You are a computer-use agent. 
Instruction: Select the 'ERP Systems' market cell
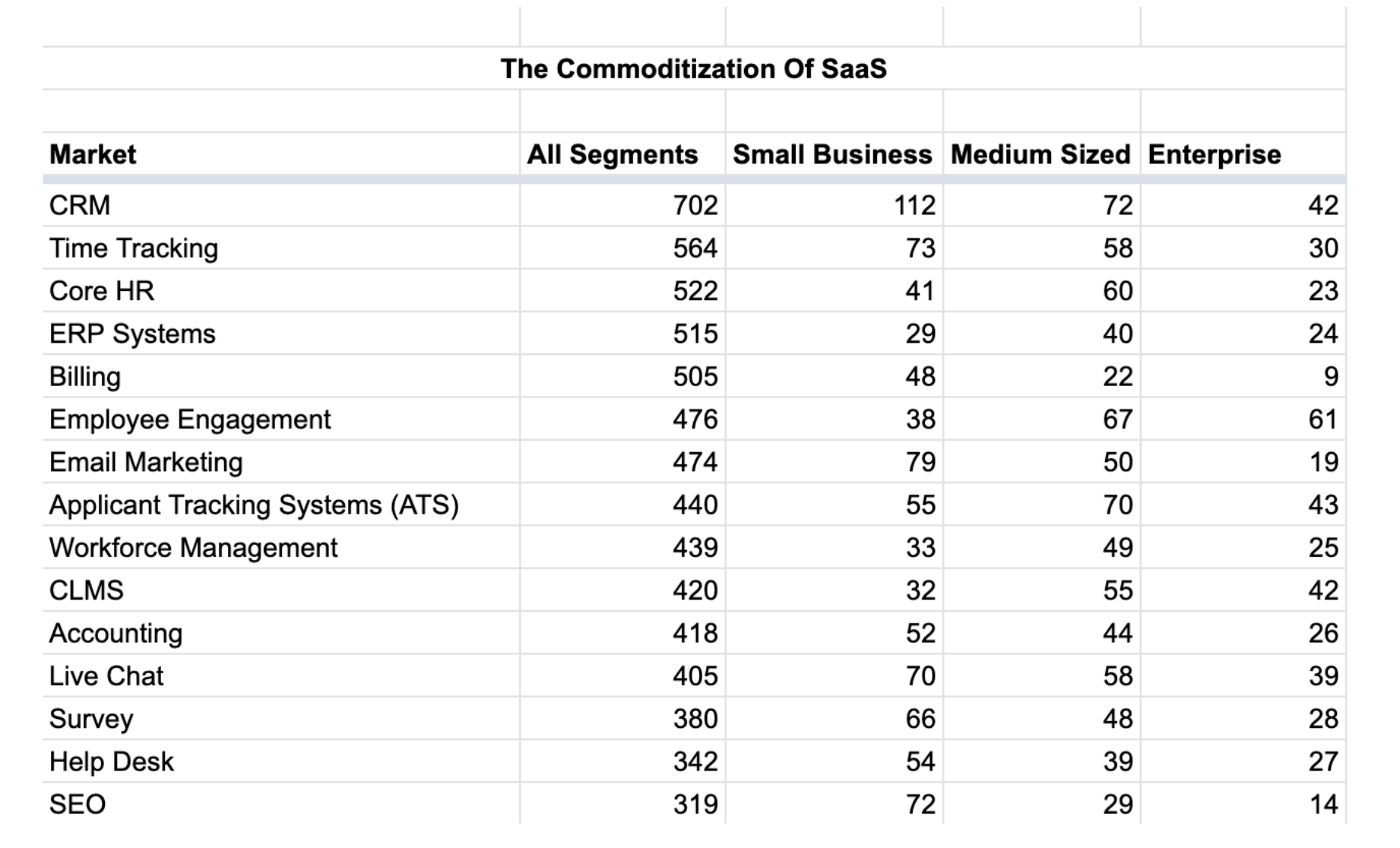[132, 334]
